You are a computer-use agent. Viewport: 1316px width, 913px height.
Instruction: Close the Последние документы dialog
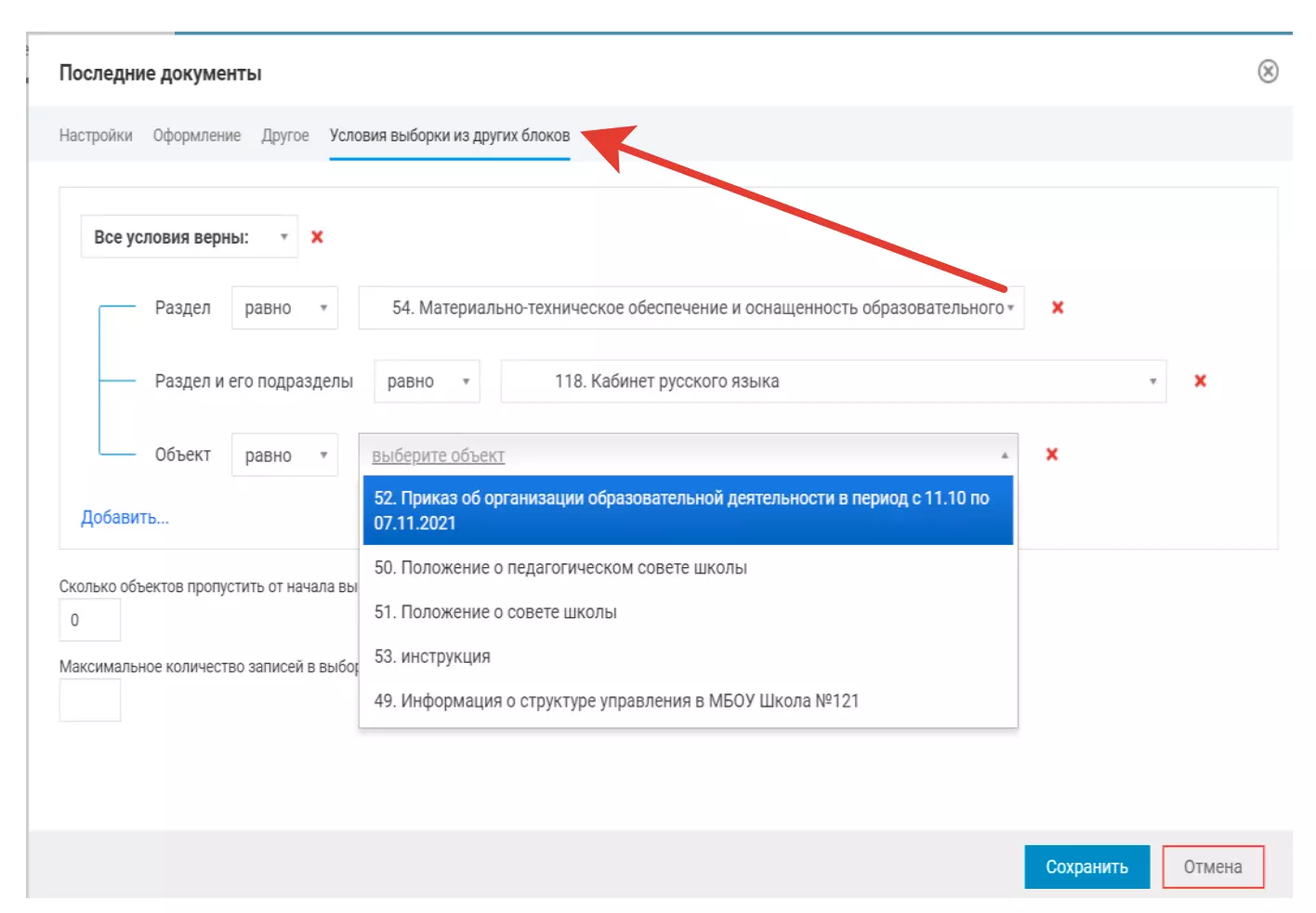[1268, 72]
